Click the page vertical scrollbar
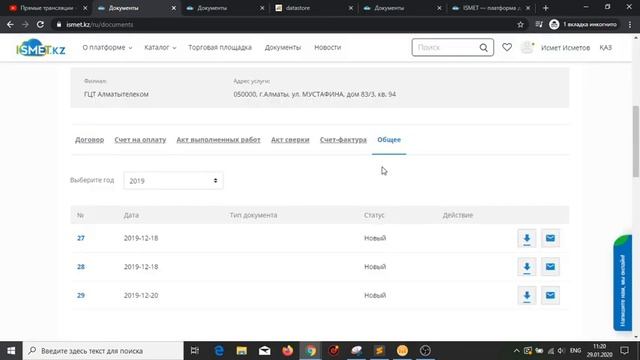640x360 pixels. 636,141
